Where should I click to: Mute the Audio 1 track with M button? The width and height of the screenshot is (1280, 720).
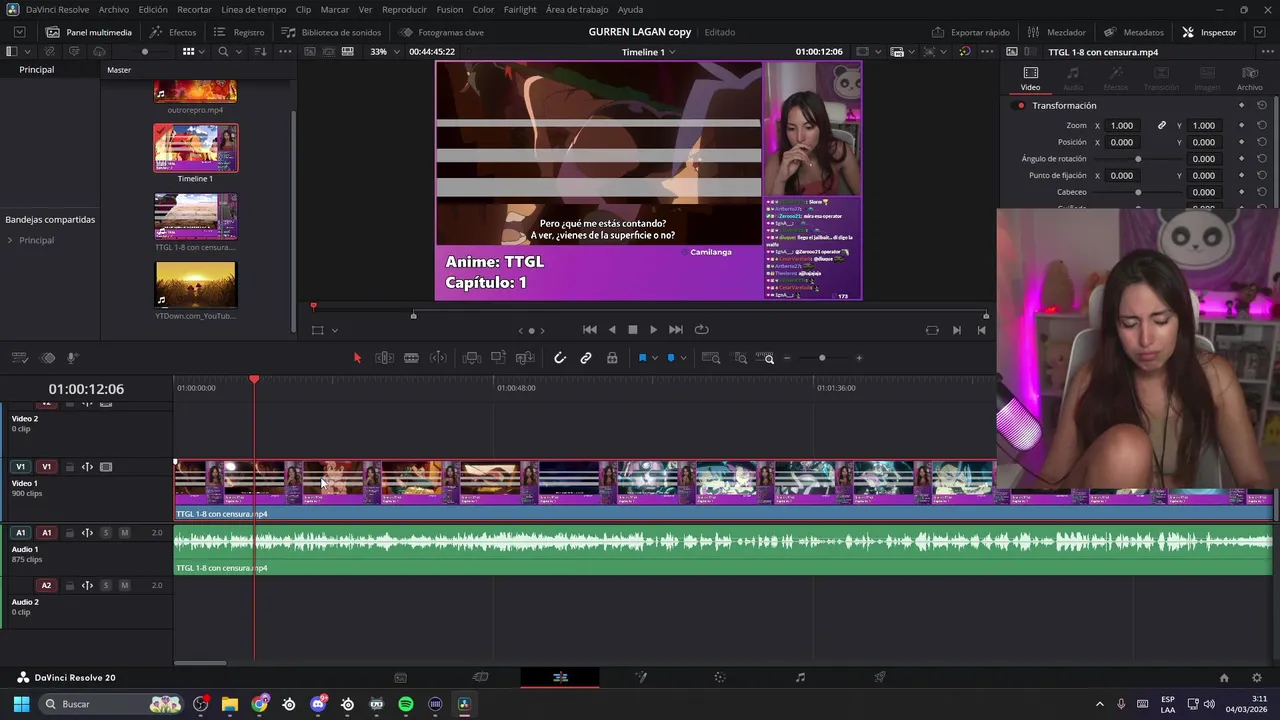point(124,533)
